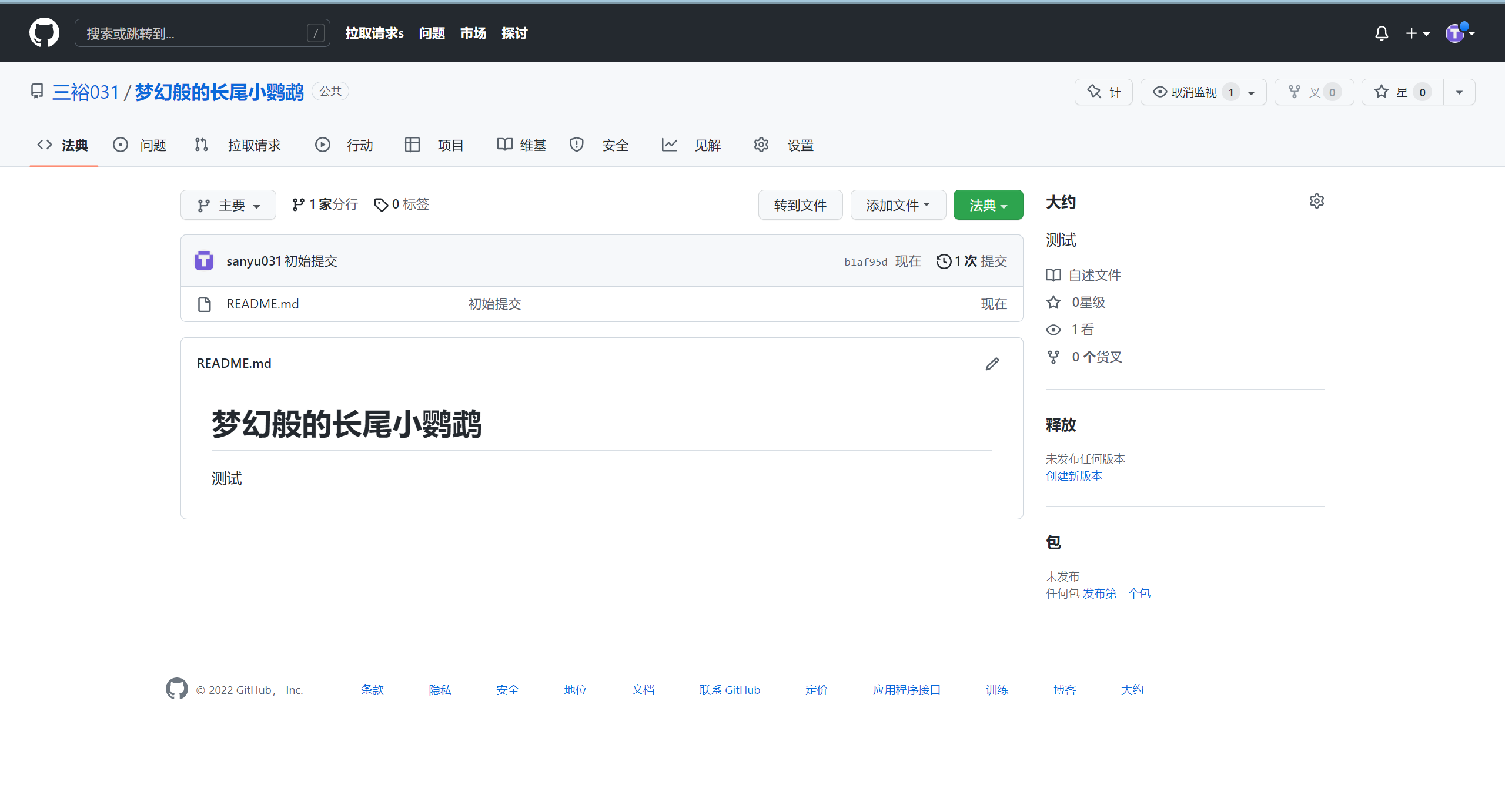Open 探讨 in top navigation
The image size is (1505, 812).
pos(514,33)
